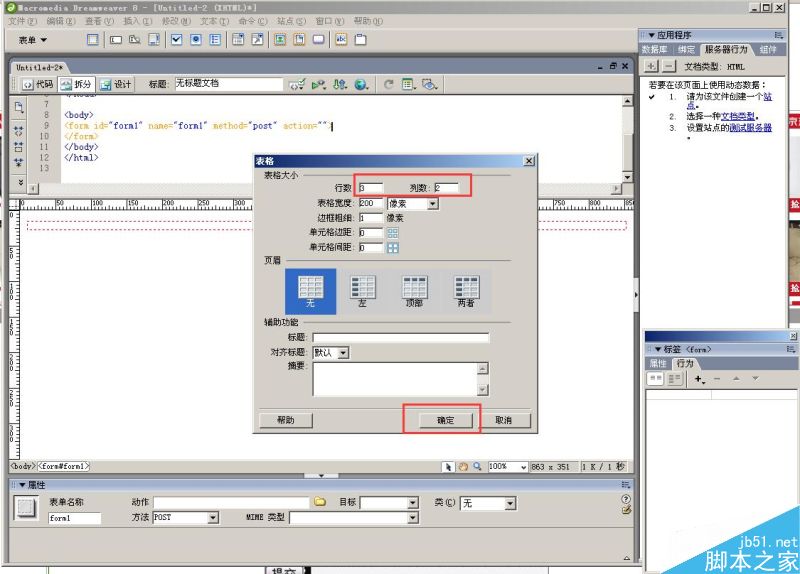Open the 文件 menu
This screenshot has width=800, height=574.
point(22,21)
